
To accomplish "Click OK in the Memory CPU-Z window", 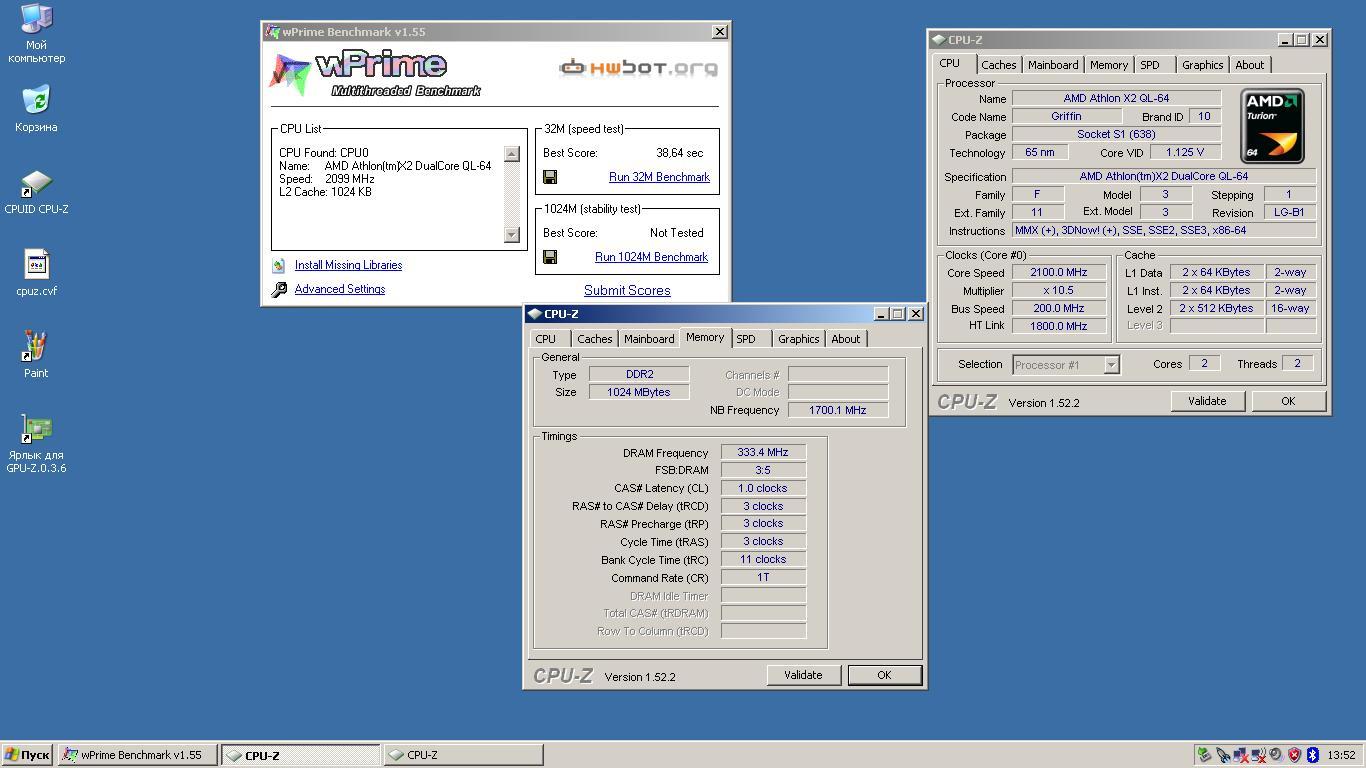I will tap(884, 675).
